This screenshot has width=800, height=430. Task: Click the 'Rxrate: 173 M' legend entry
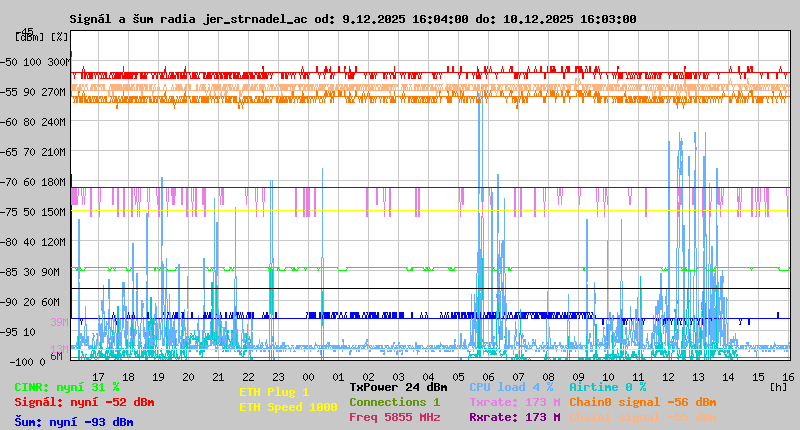pos(515,417)
